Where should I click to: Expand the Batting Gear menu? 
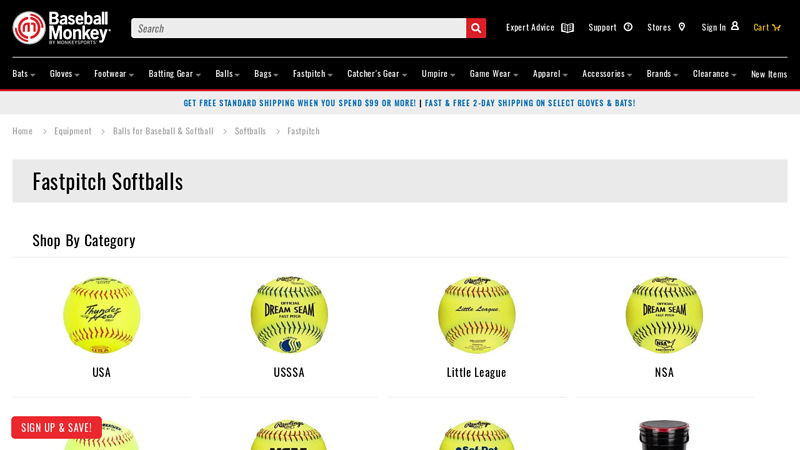point(174,74)
